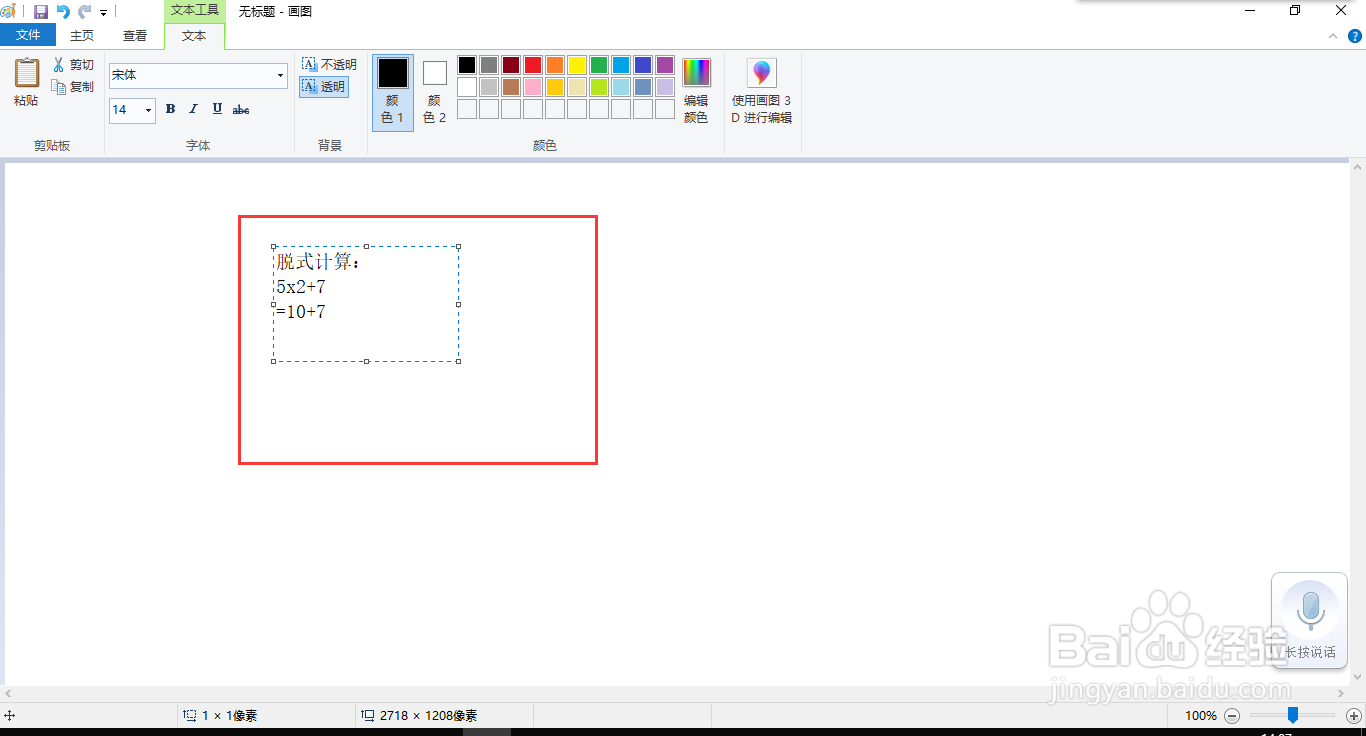Pick the orange color swatch
The height and width of the screenshot is (736, 1366).
555,65
